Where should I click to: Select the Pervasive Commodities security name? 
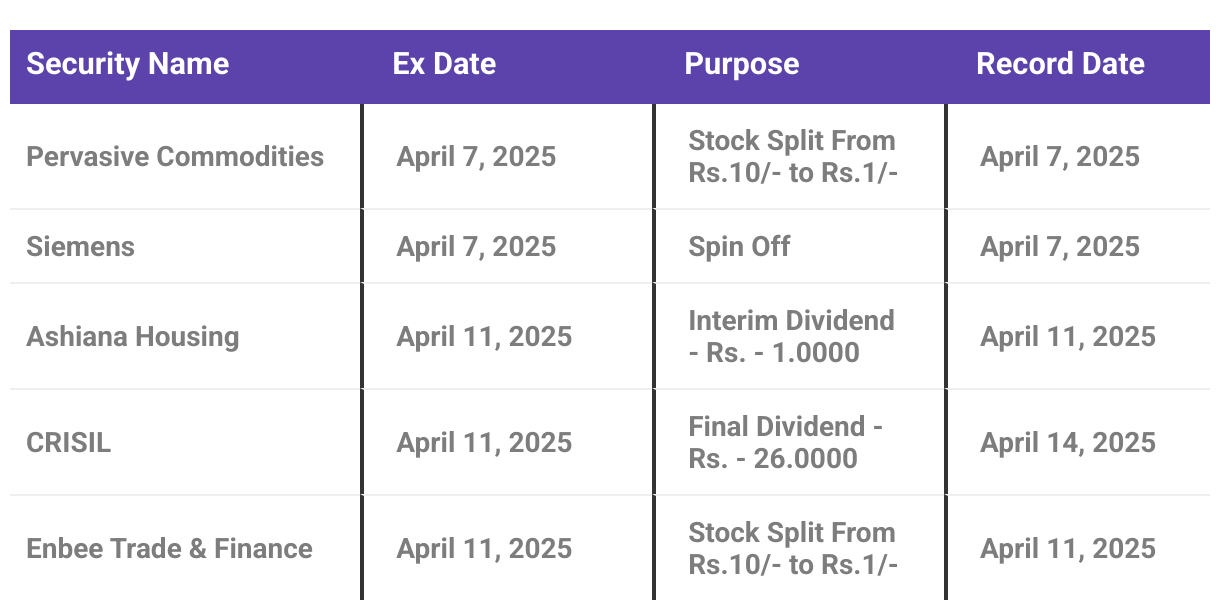175,157
